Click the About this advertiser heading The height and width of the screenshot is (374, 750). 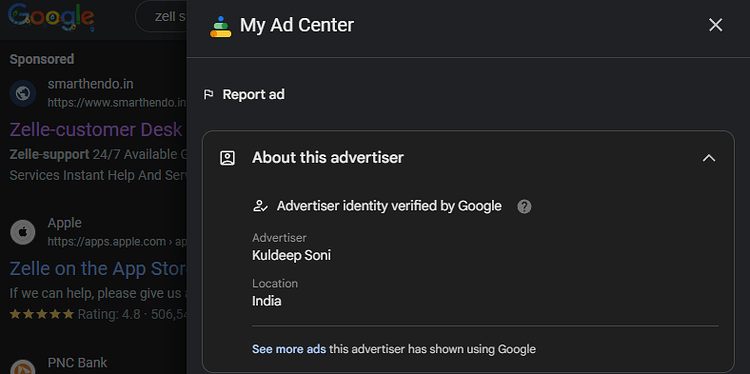328,157
